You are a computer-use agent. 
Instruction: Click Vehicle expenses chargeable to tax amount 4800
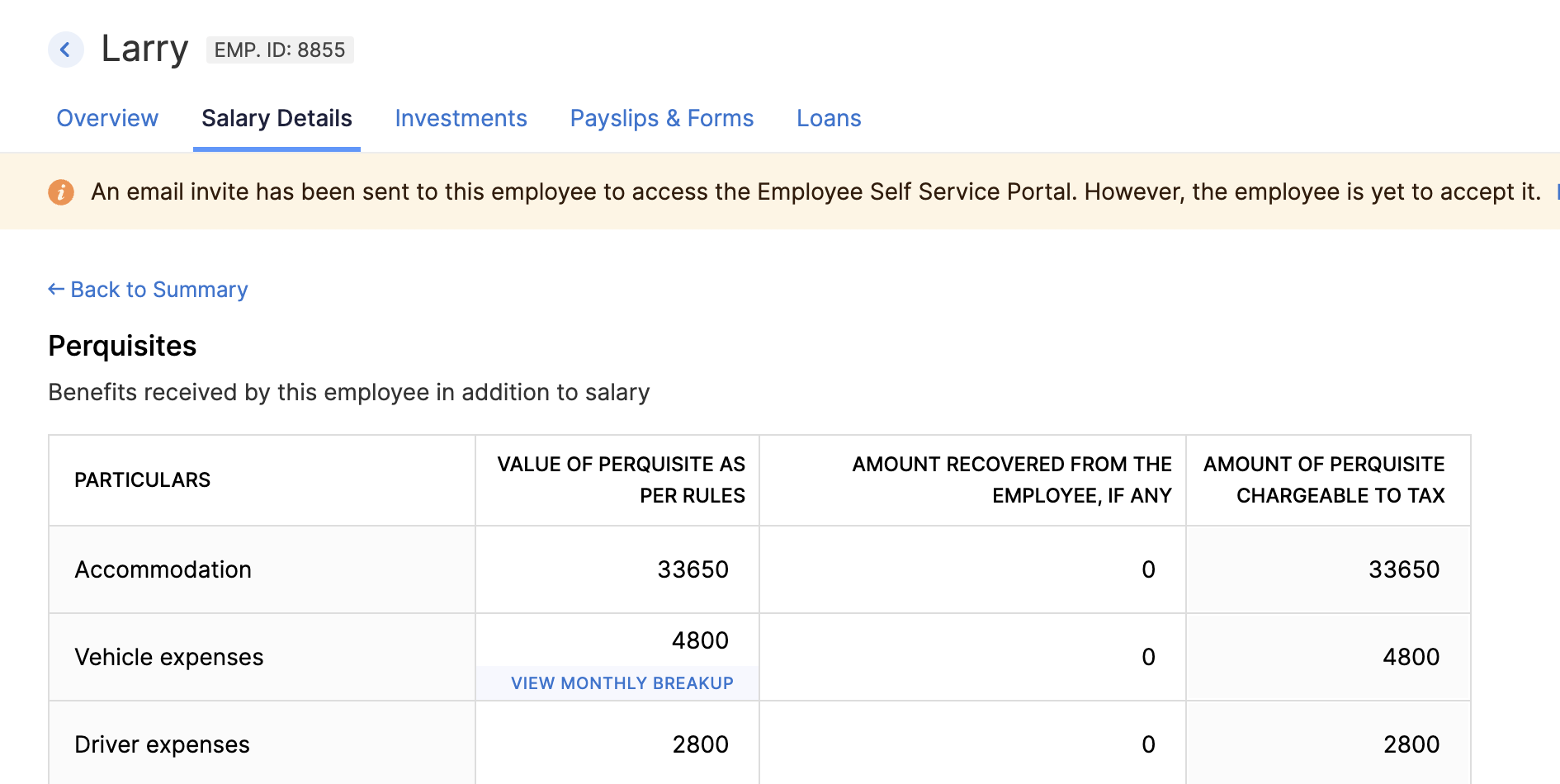click(1411, 657)
